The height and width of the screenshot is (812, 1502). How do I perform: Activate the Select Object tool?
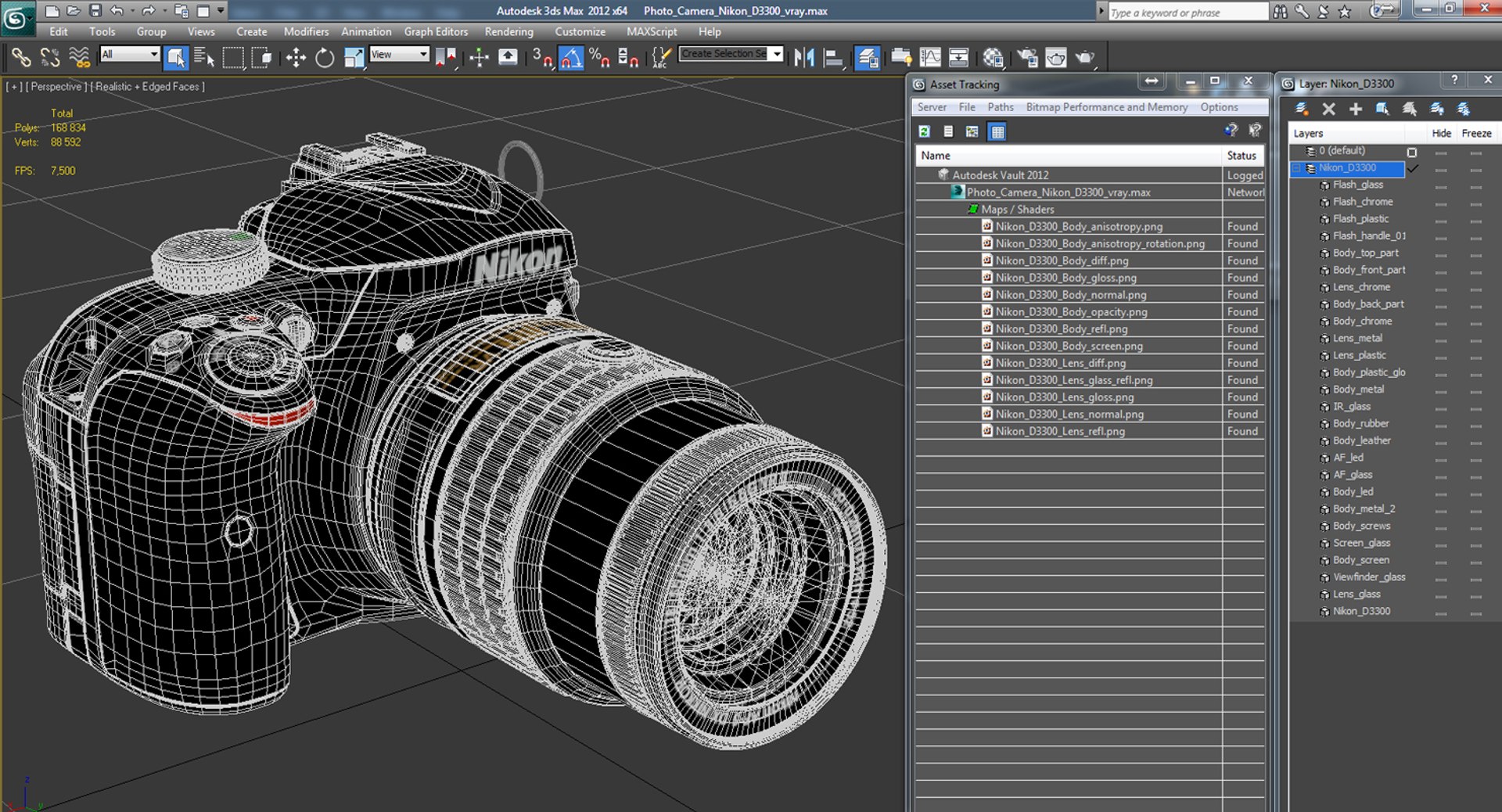point(176,57)
